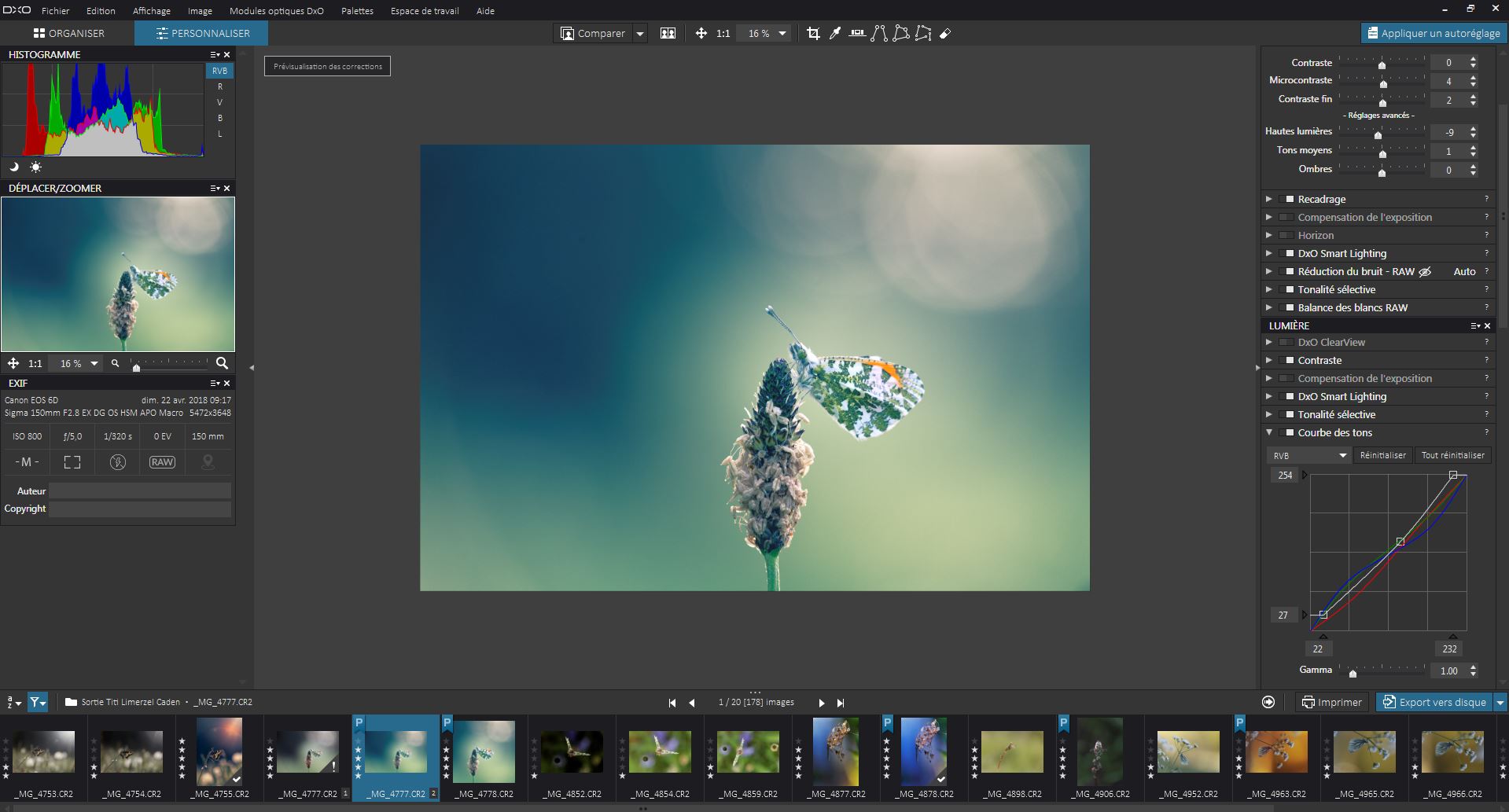Expand the DxO ClearView section
The height and width of the screenshot is (812, 1509).
(1268, 342)
